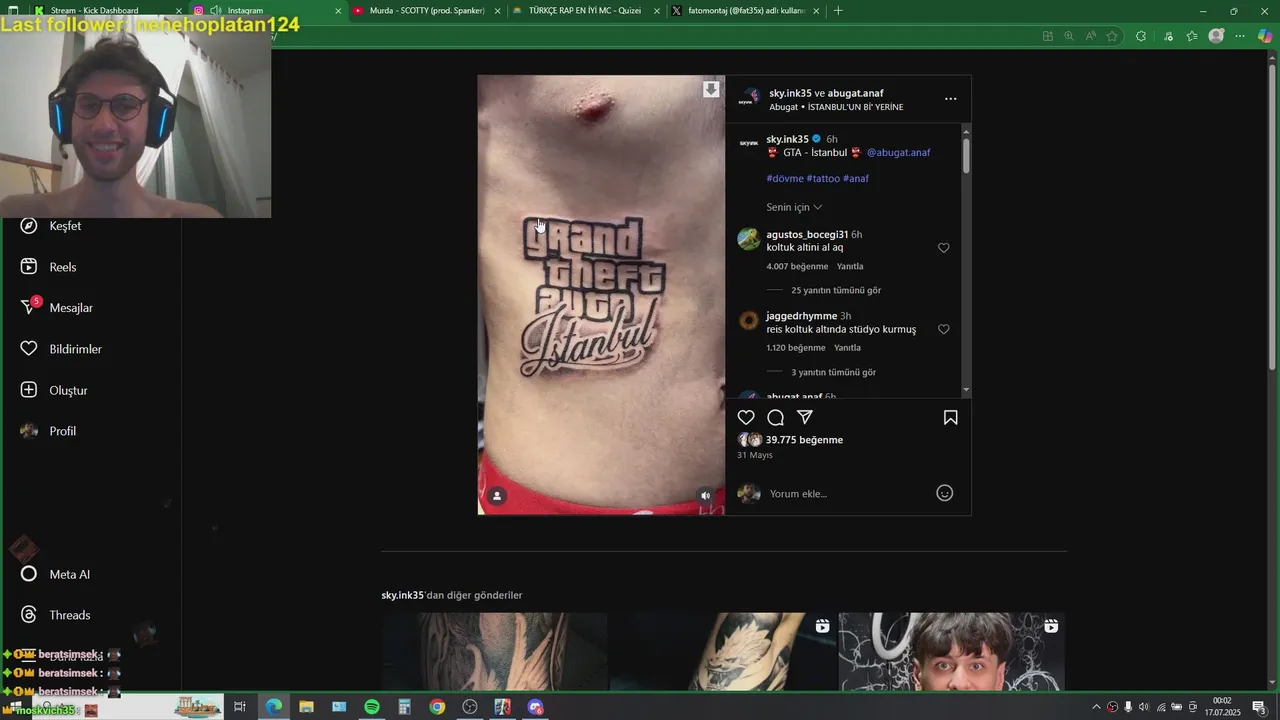Open the notification center in the system tray
The width and height of the screenshot is (1280, 720).
click(x=1259, y=707)
